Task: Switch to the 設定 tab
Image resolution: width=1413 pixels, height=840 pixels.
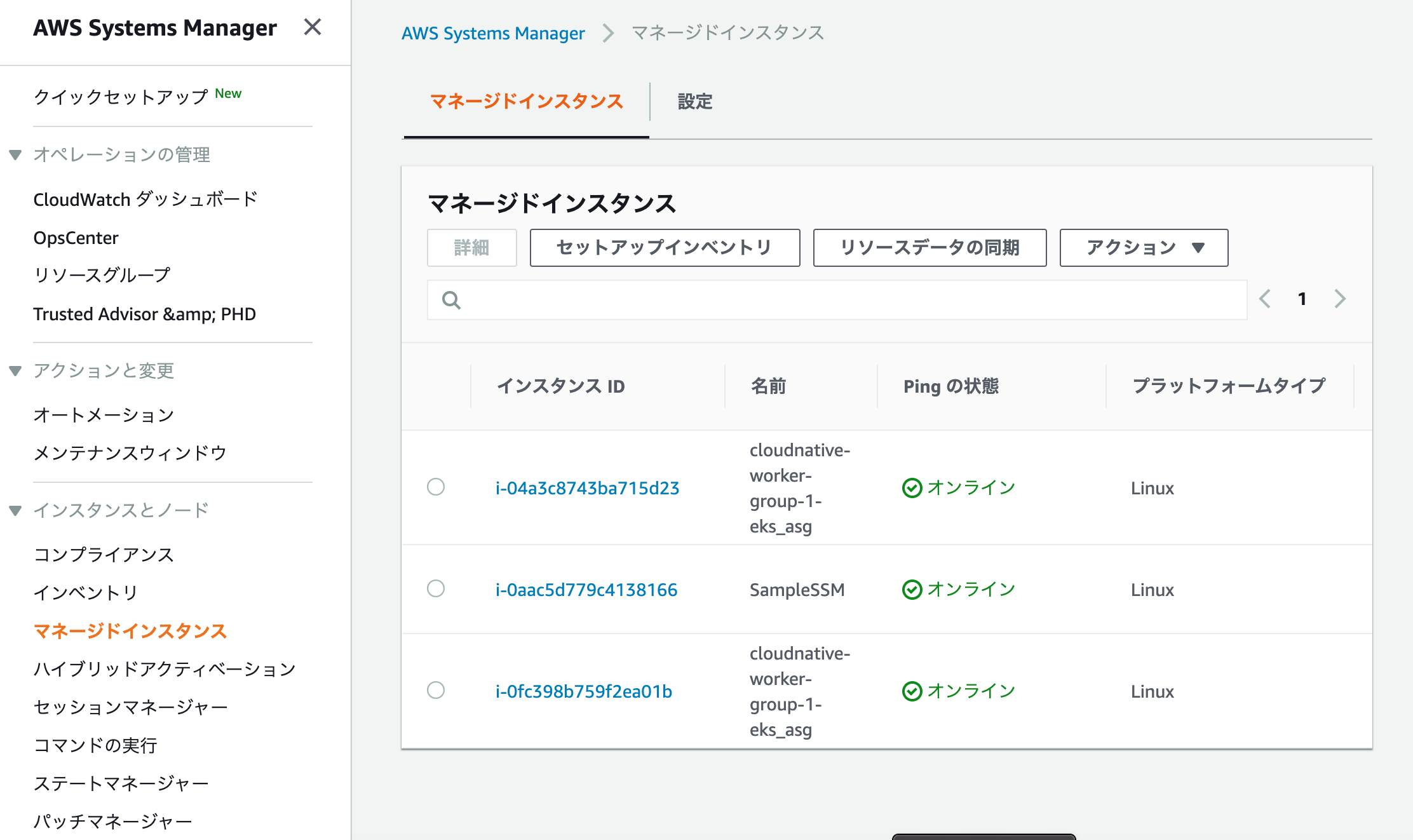Action: 695,102
